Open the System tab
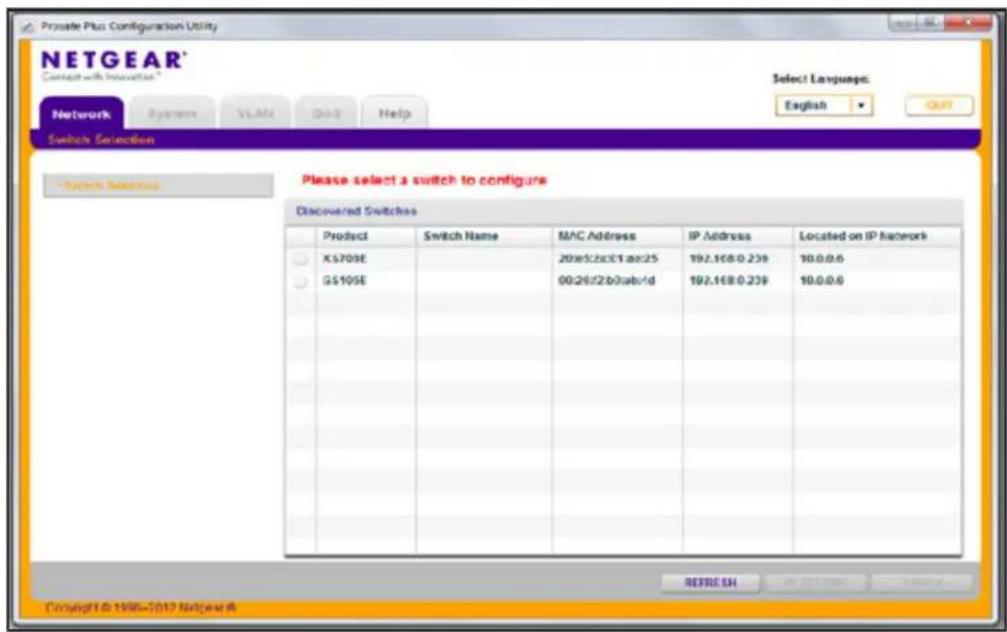This screenshot has width=1007, height=632. click(x=172, y=114)
